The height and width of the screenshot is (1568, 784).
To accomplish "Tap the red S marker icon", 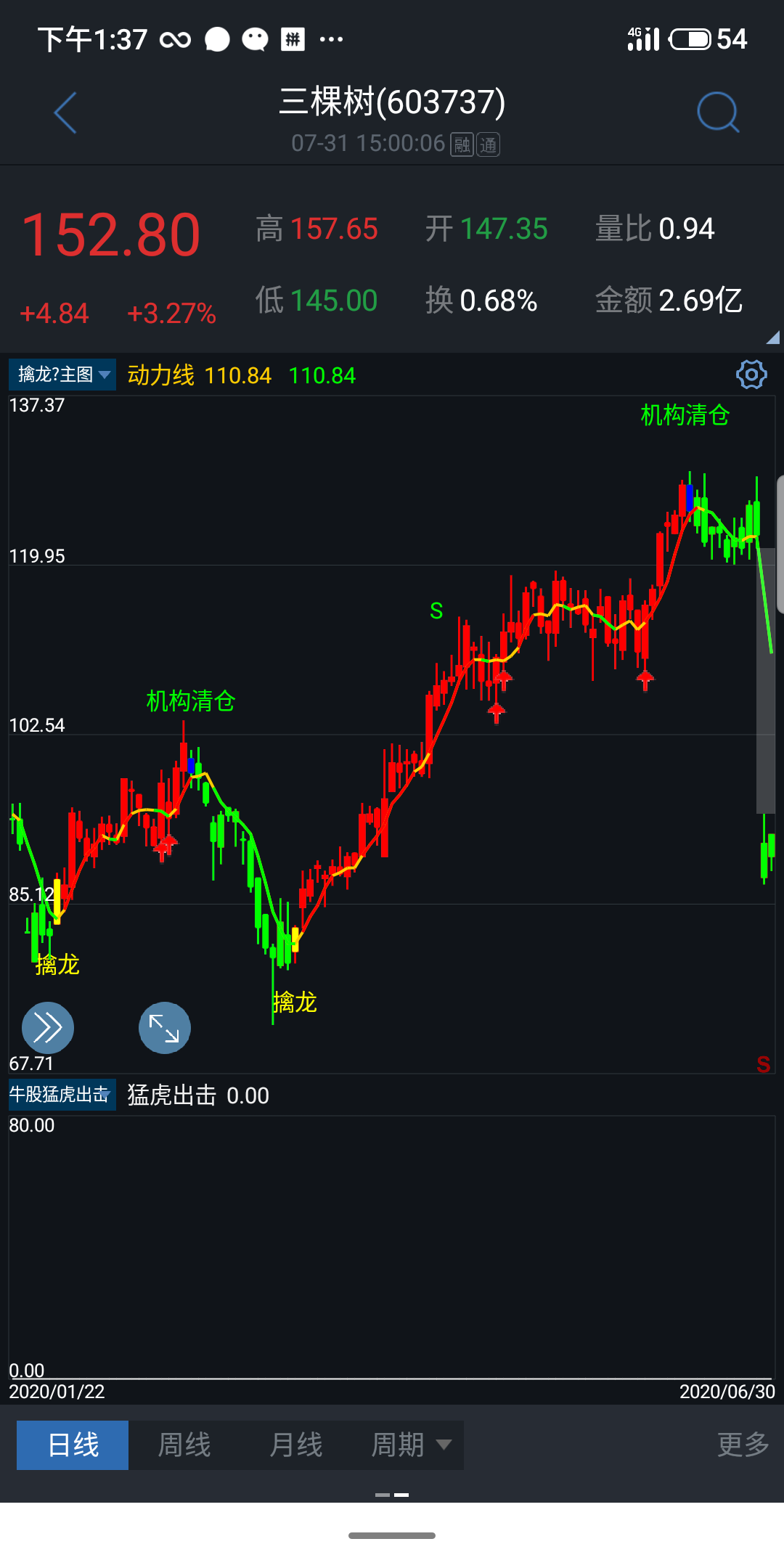I will 763,1064.
